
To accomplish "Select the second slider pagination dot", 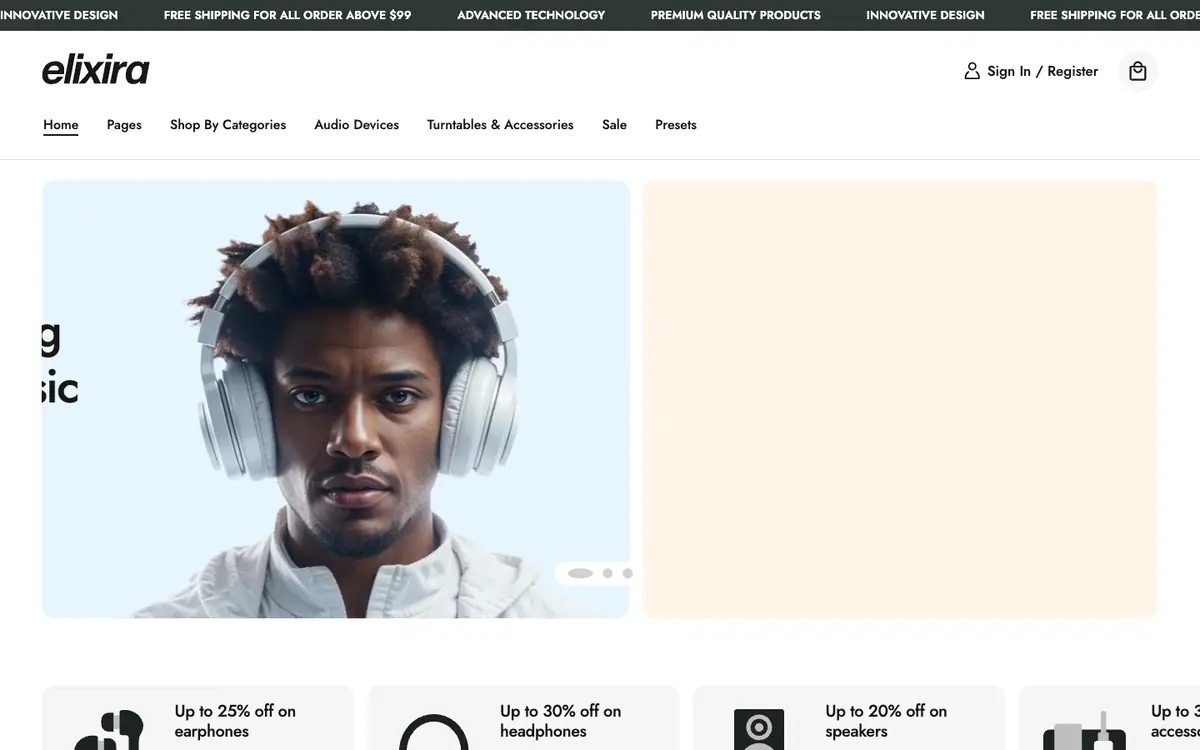I will (x=607, y=573).
